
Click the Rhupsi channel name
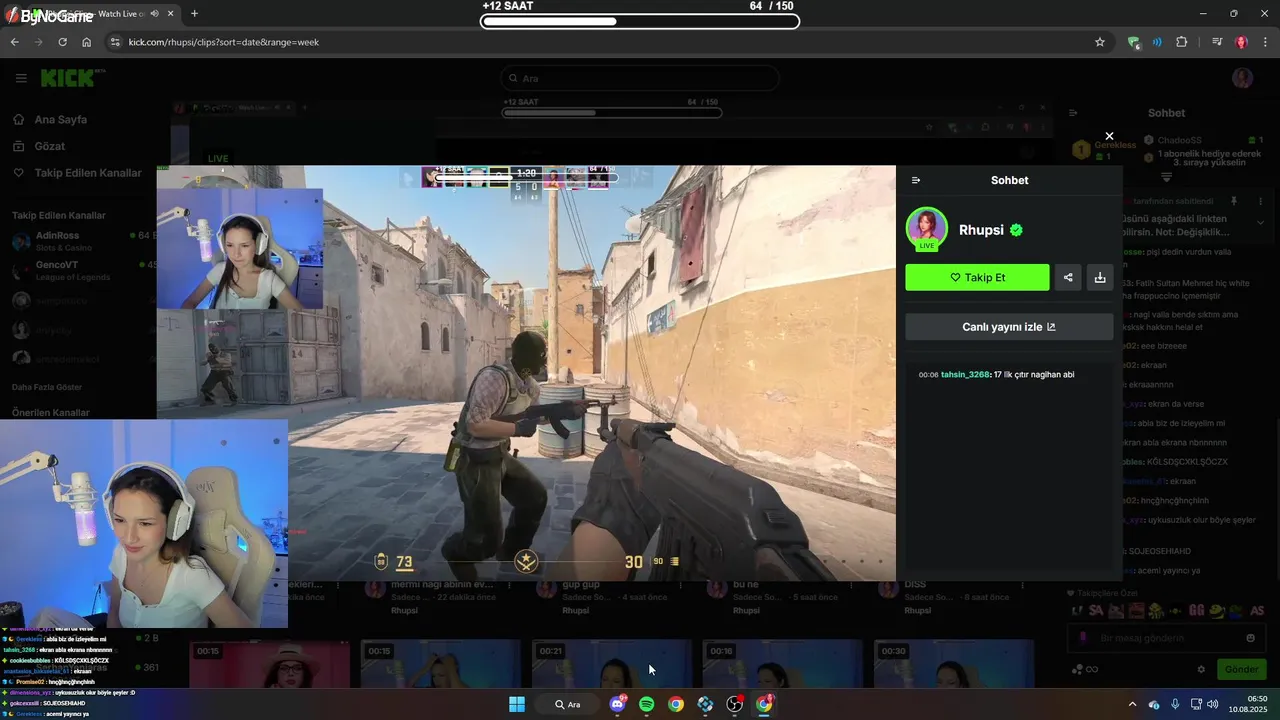(981, 230)
